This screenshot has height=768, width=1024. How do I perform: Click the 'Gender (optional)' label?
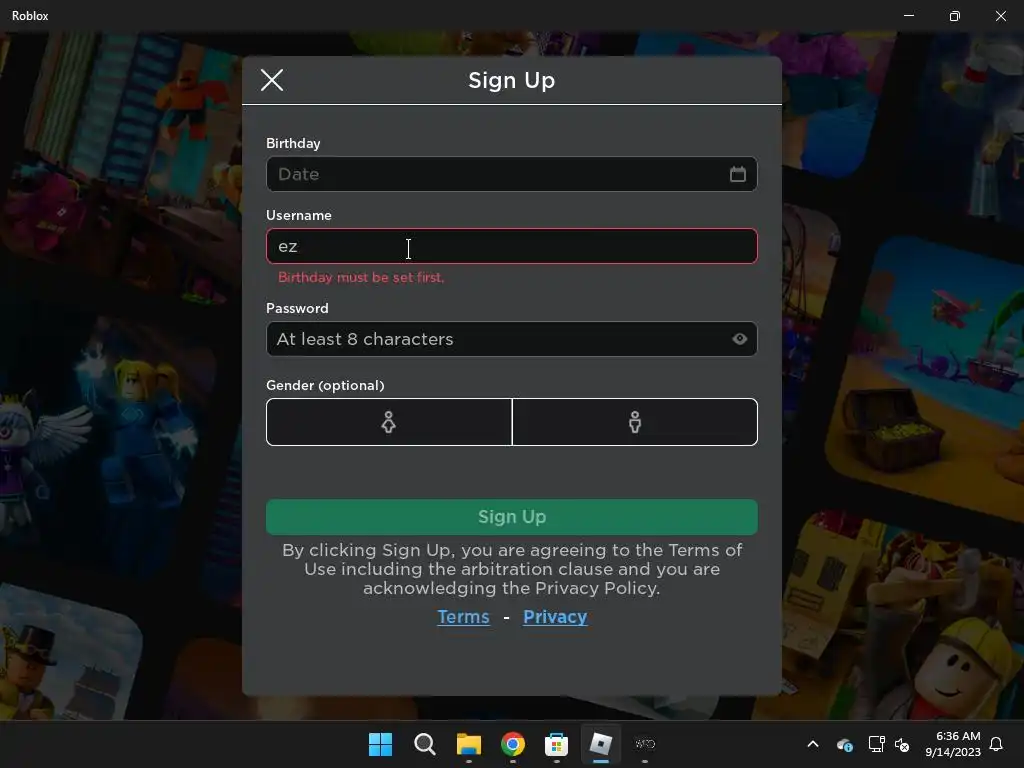(x=325, y=385)
